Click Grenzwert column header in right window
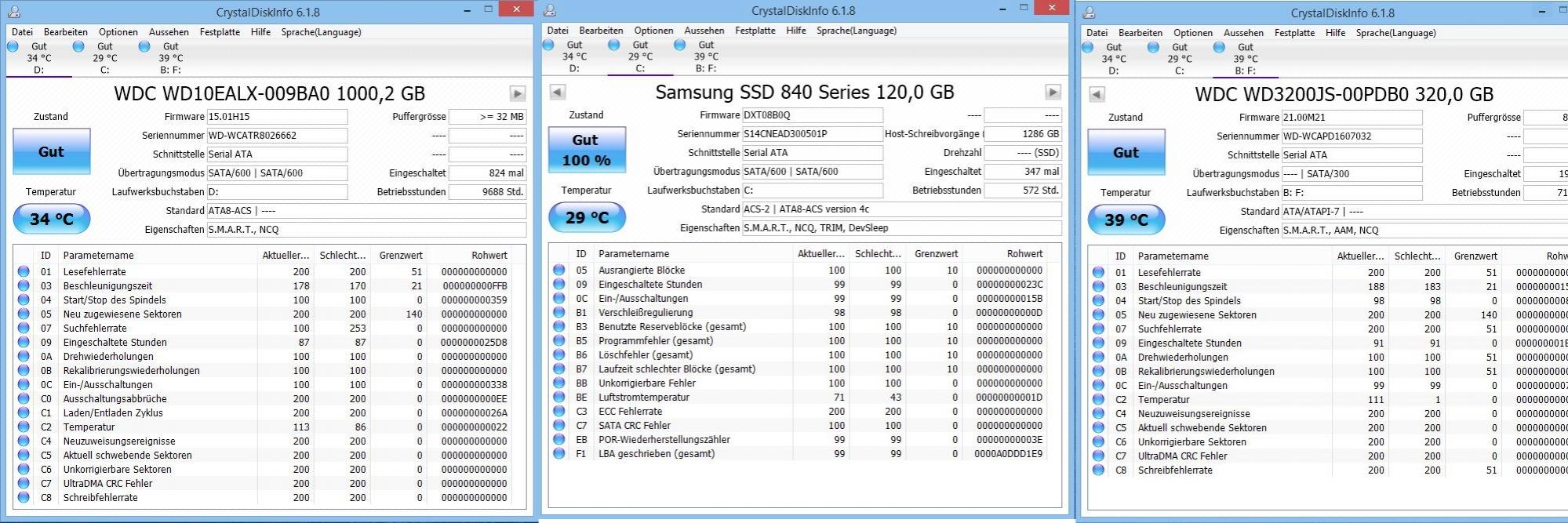 click(x=1475, y=256)
